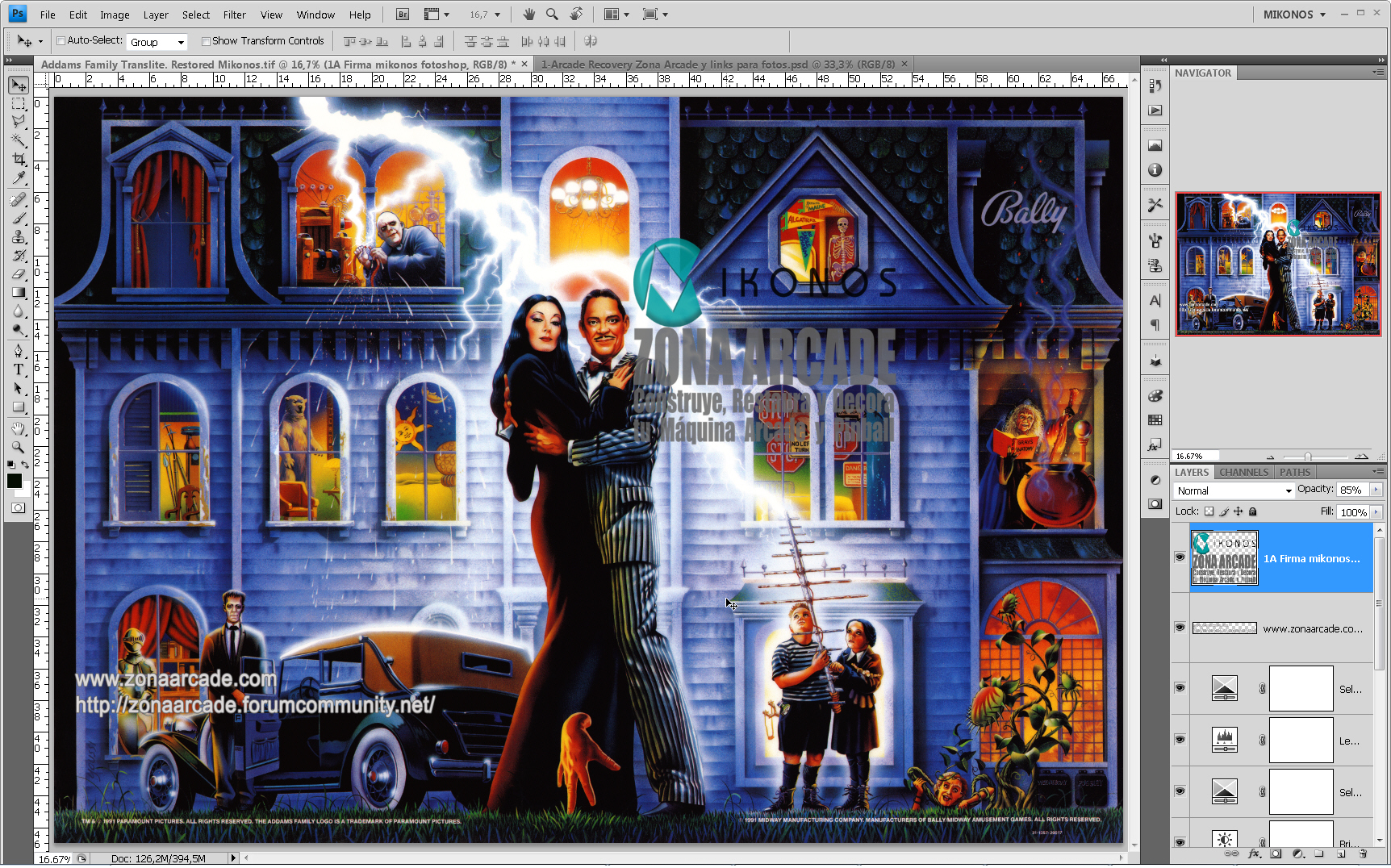Select the Clone Stamp tool
This screenshot has width=1391, height=868.
coord(19,236)
